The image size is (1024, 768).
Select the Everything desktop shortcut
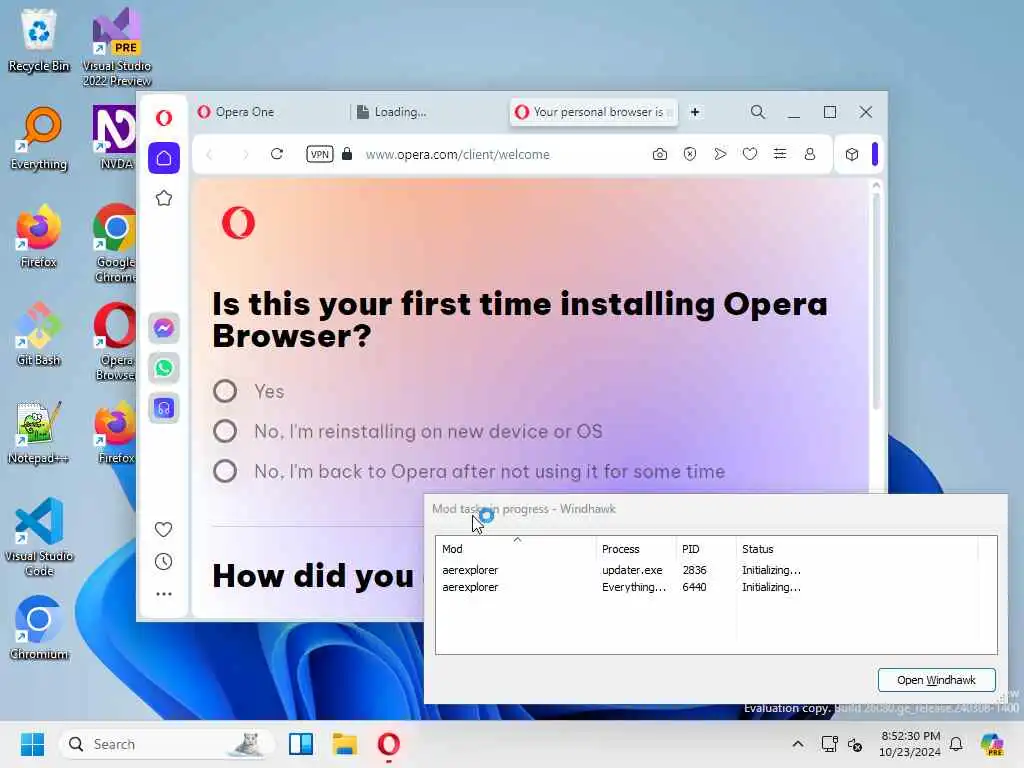coord(39,138)
